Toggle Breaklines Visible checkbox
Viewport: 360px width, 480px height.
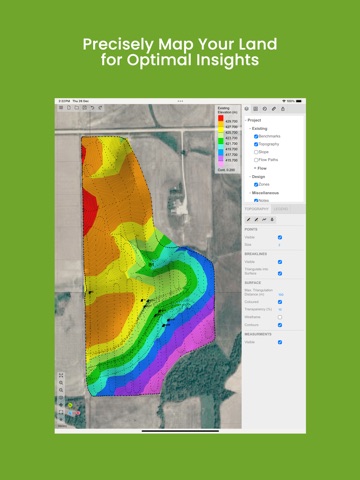click(x=280, y=262)
